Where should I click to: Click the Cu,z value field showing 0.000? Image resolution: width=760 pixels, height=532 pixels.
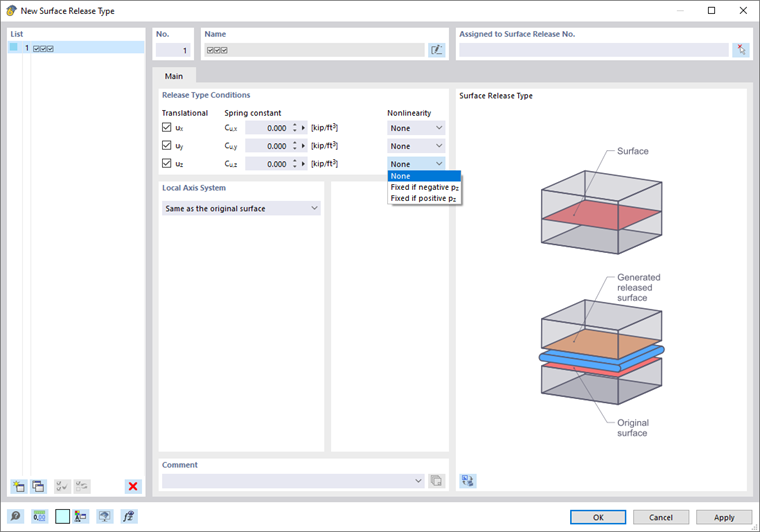tap(267, 164)
